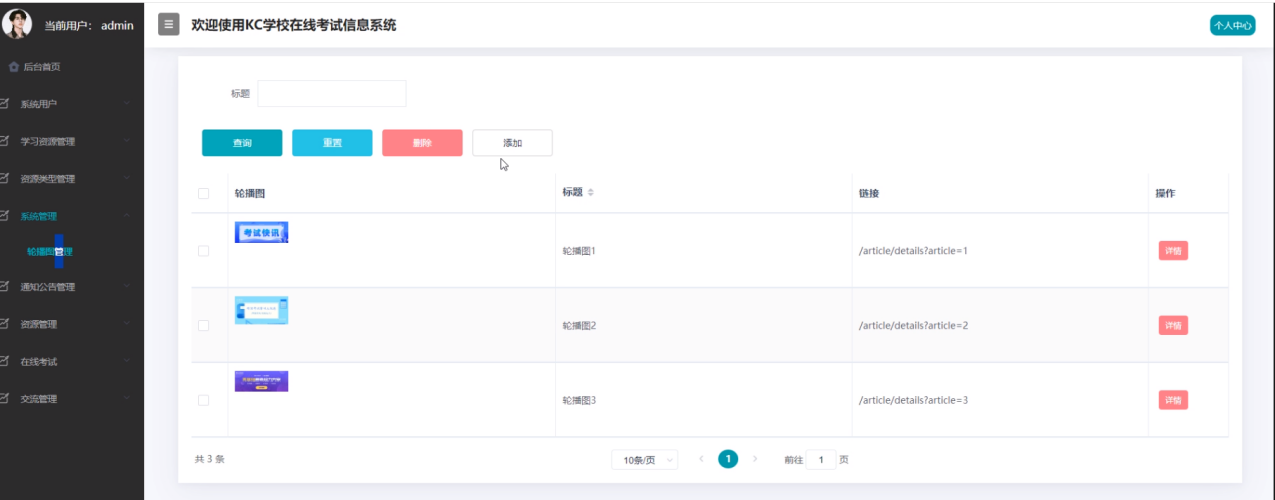Tick the checkbox for 轮播图3 row

(x=204, y=400)
